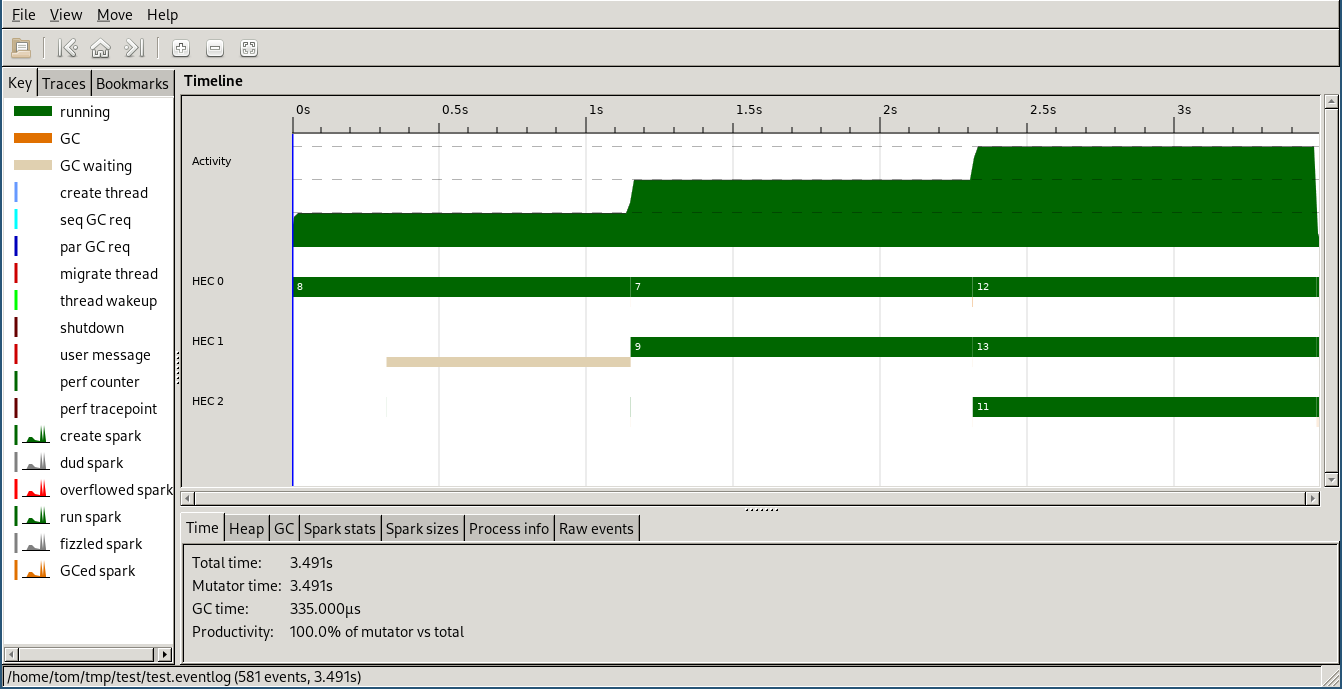This screenshot has width=1342, height=689.
Task: Show the Spark stats tab
Action: tap(339, 528)
